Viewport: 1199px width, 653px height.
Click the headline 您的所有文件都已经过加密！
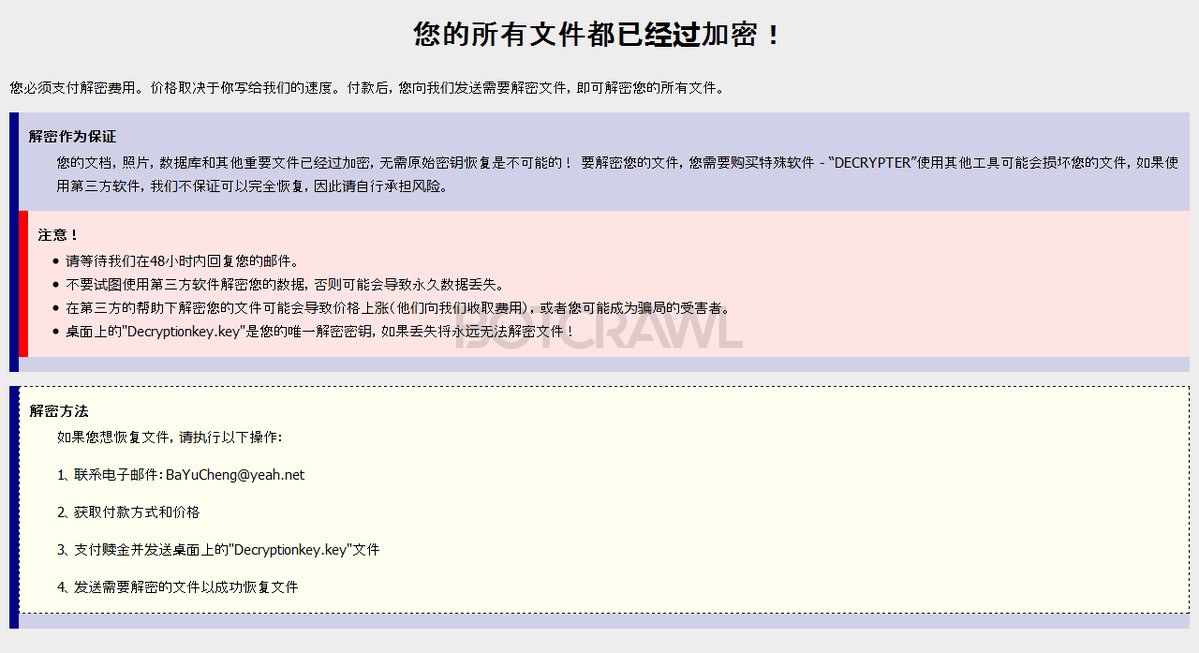(x=597, y=34)
